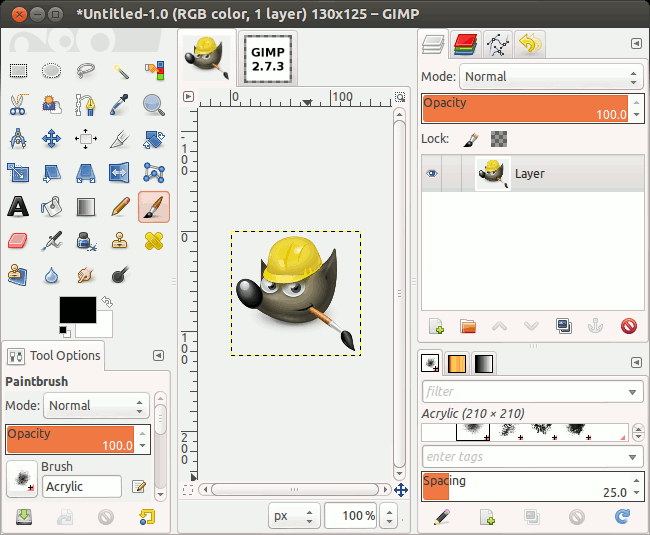The width and height of the screenshot is (650, 535).
Task: Select the Rectangle Select tool
Action: tap(18, 70)
